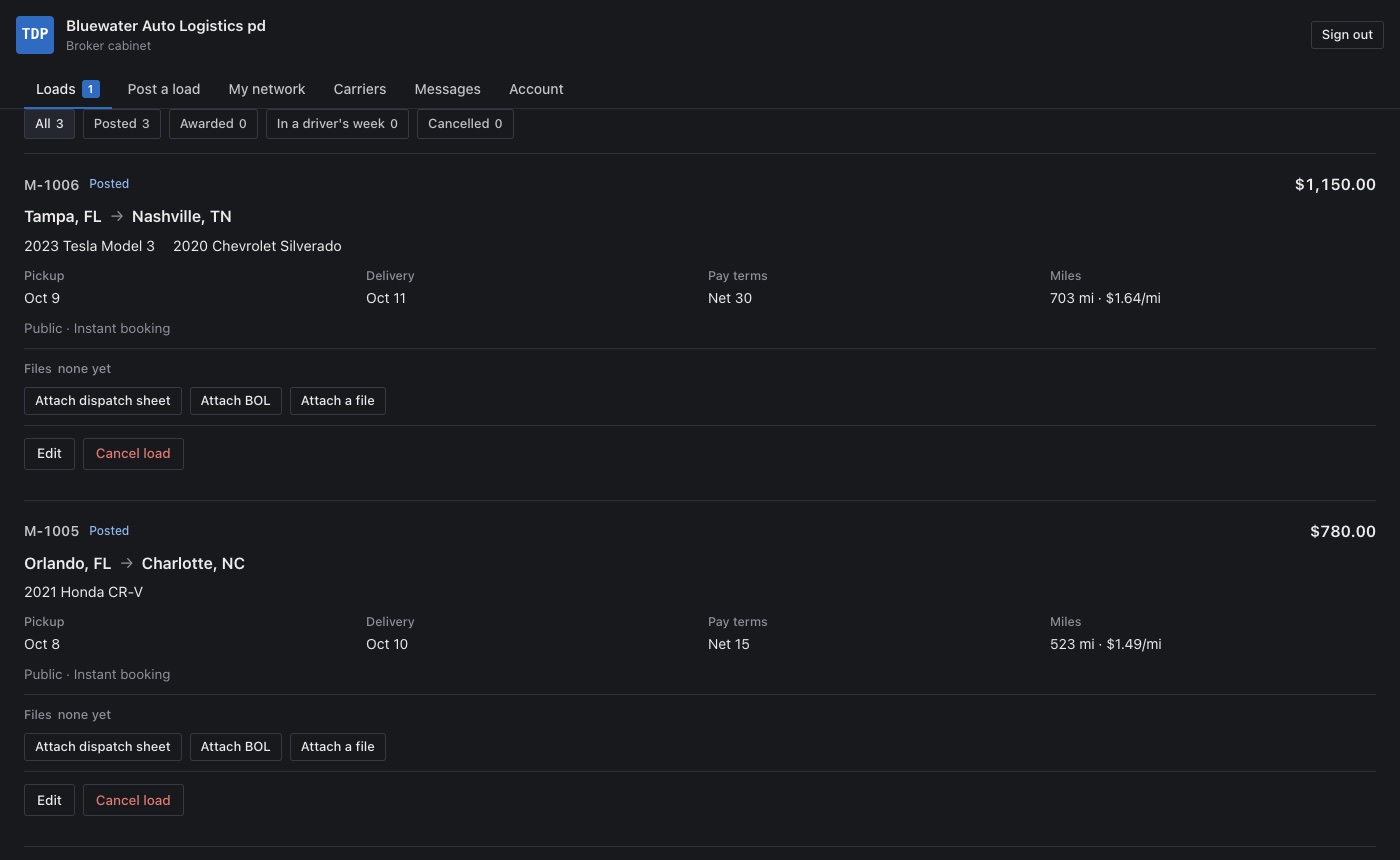1400x860 pixels.
Task: Click Posted status on M-1005
Action: tap(109, 531)
